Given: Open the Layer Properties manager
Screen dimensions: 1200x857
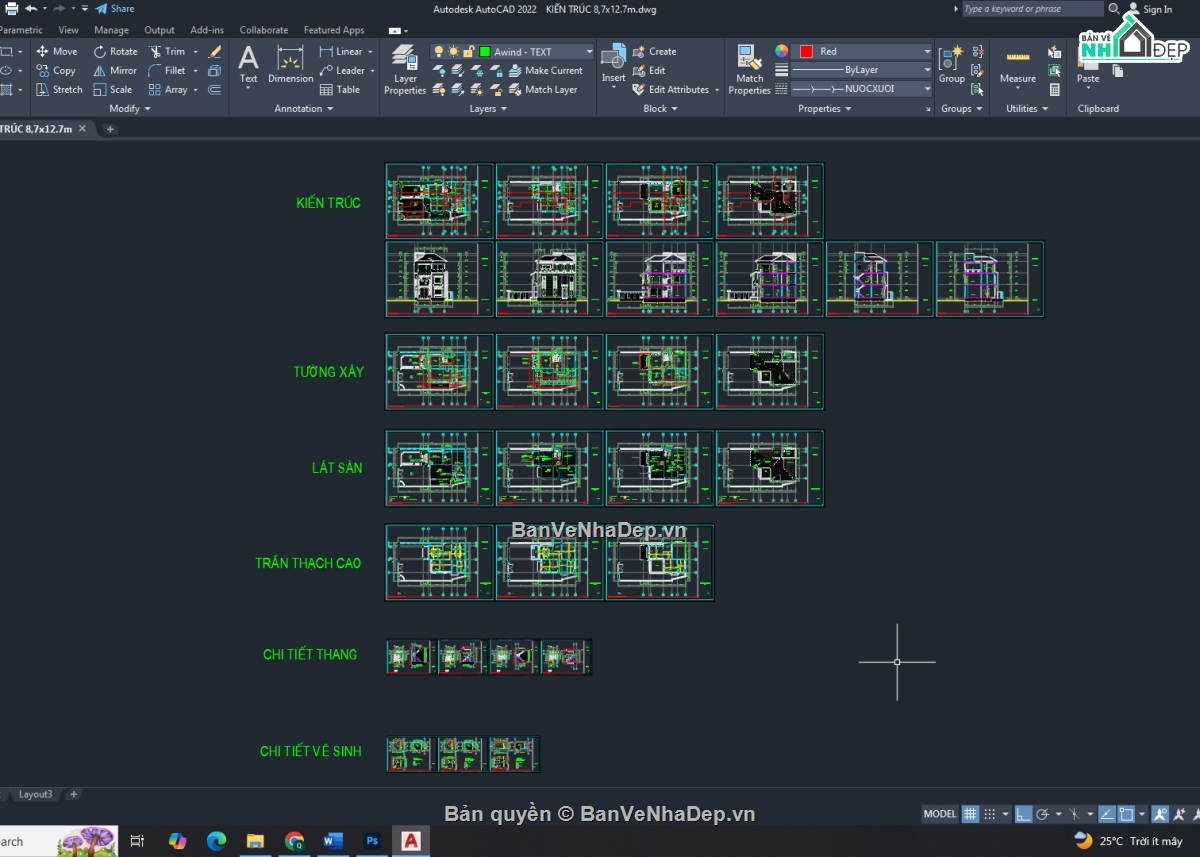Looking at the screenshot, I should pyautogui.click(x=405, y=68).
